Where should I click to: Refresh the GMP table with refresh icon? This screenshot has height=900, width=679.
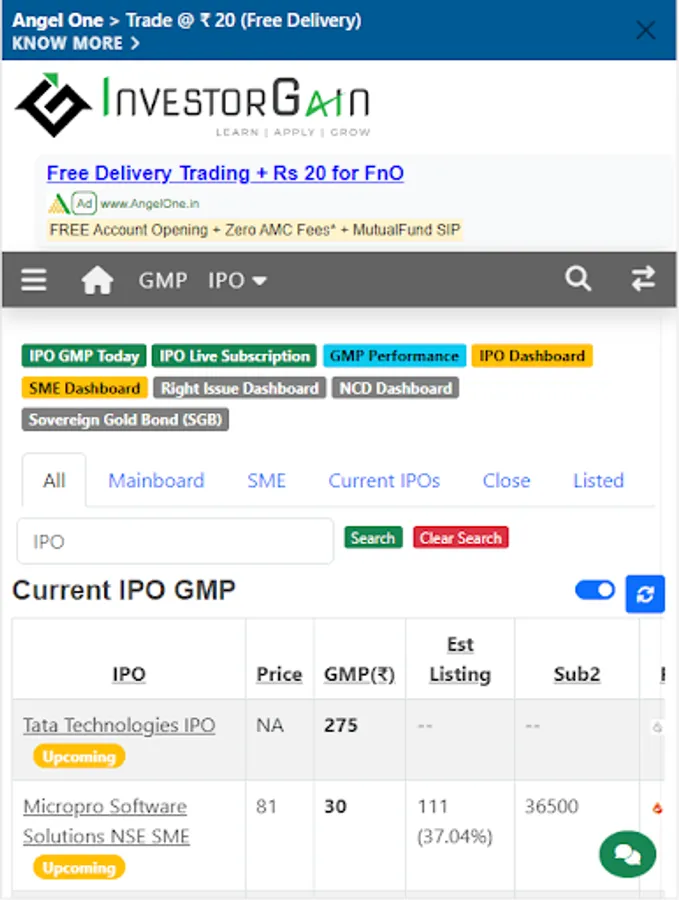click(x=645, y=594)
